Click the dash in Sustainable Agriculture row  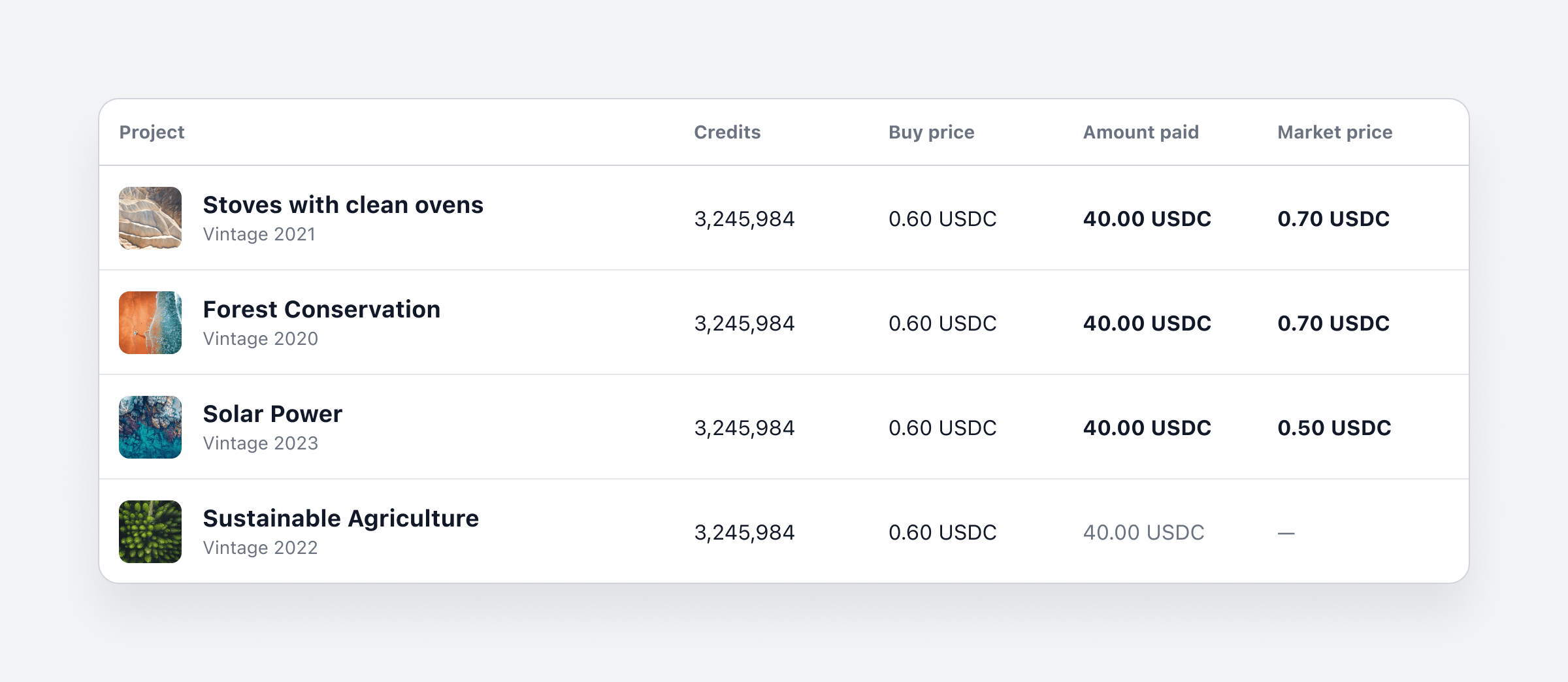(1286, 533)
